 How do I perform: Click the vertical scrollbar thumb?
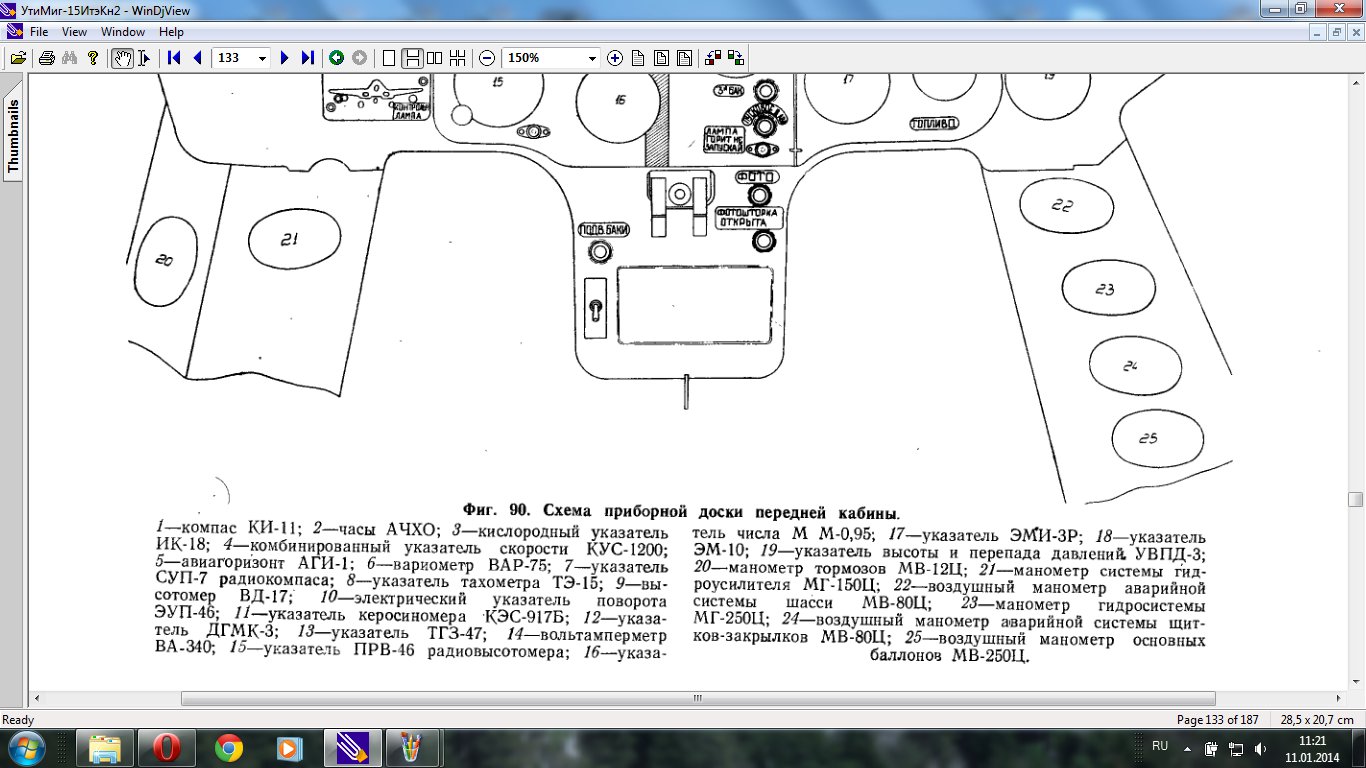tap(1355, 499)
